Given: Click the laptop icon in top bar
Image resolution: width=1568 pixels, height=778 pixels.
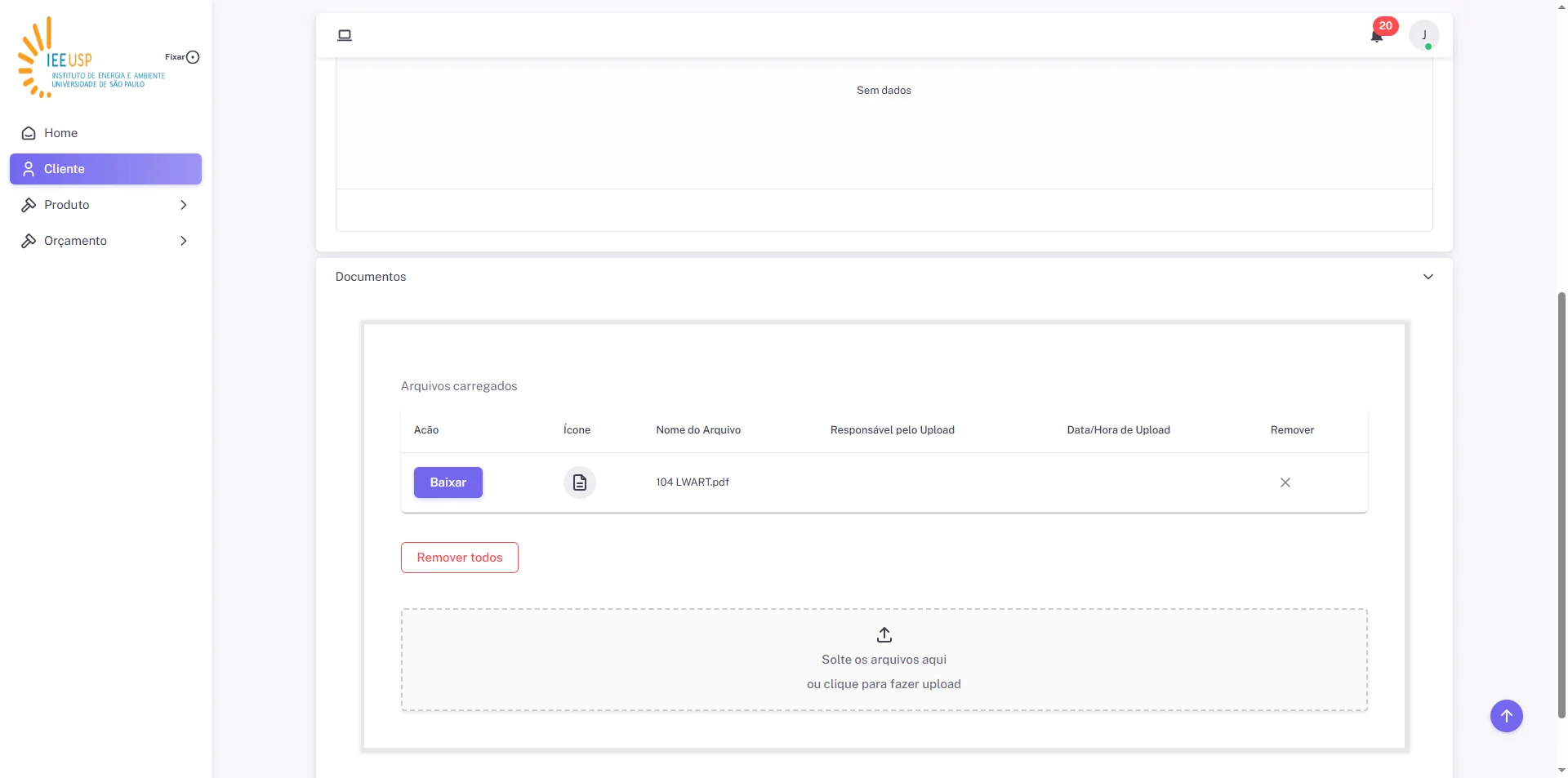Looking at the screenshot, I should tap(345, 35).
